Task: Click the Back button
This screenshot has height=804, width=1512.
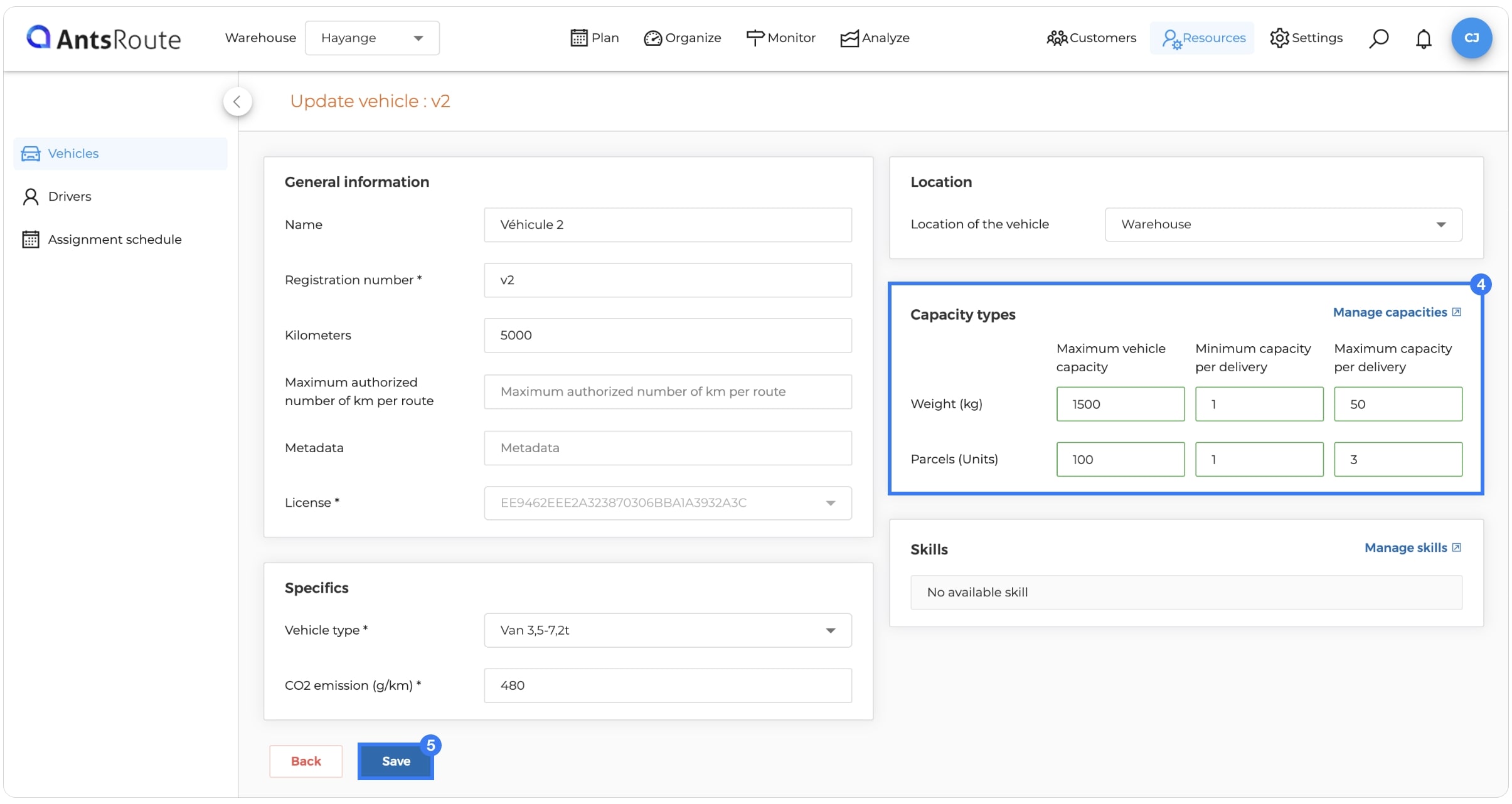Action: pyautogui.click(x=306, y=761)
